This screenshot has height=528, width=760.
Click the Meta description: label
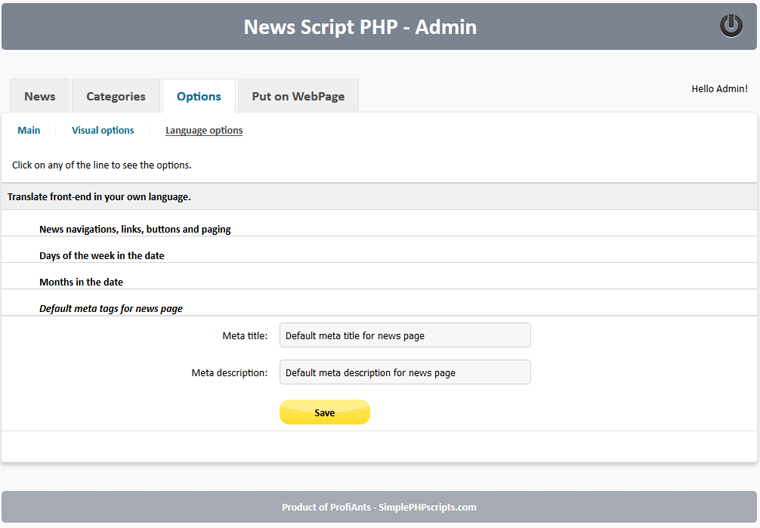pos(229,372)
